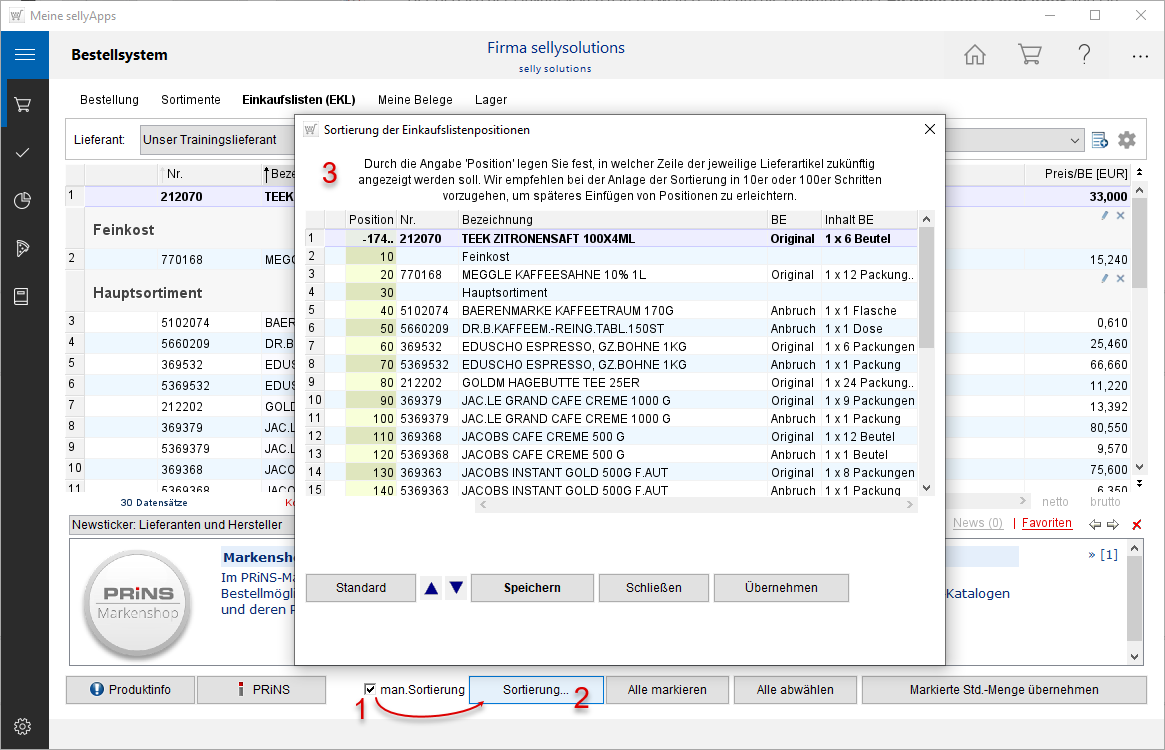Open the Favoriten link in newsticker

[x=1047, y=523]
